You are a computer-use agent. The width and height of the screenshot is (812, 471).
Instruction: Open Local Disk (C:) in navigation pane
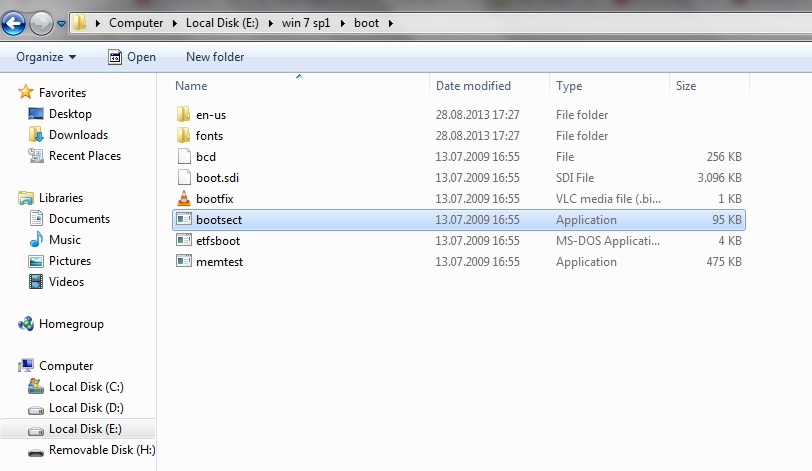click(x=86, y=387)
